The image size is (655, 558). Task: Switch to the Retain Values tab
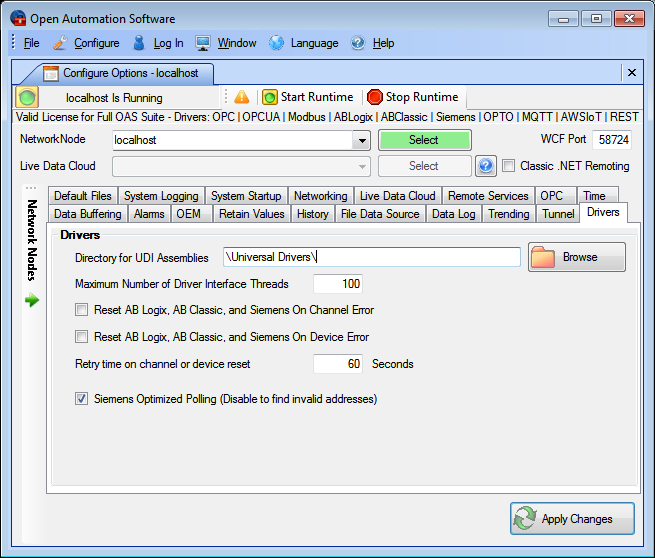(252, 213)
